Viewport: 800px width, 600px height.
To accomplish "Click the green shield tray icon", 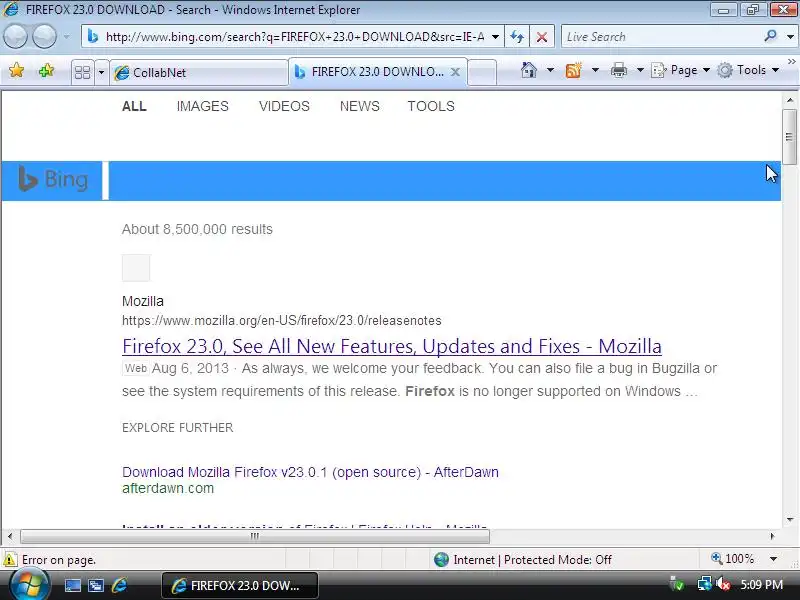I will pyautogui.click(x=677, y=584).
